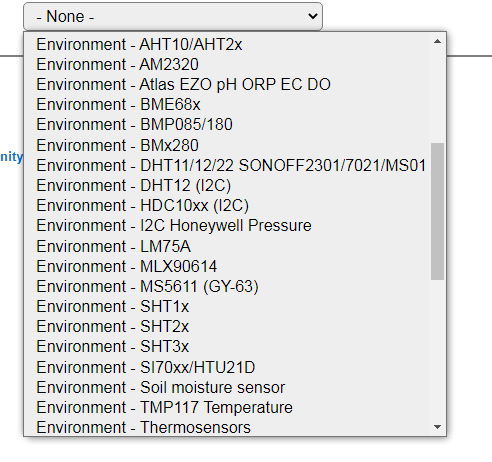
Task: Select Environment - AHT10/AHT2x option
Action: tap(226, 44)
